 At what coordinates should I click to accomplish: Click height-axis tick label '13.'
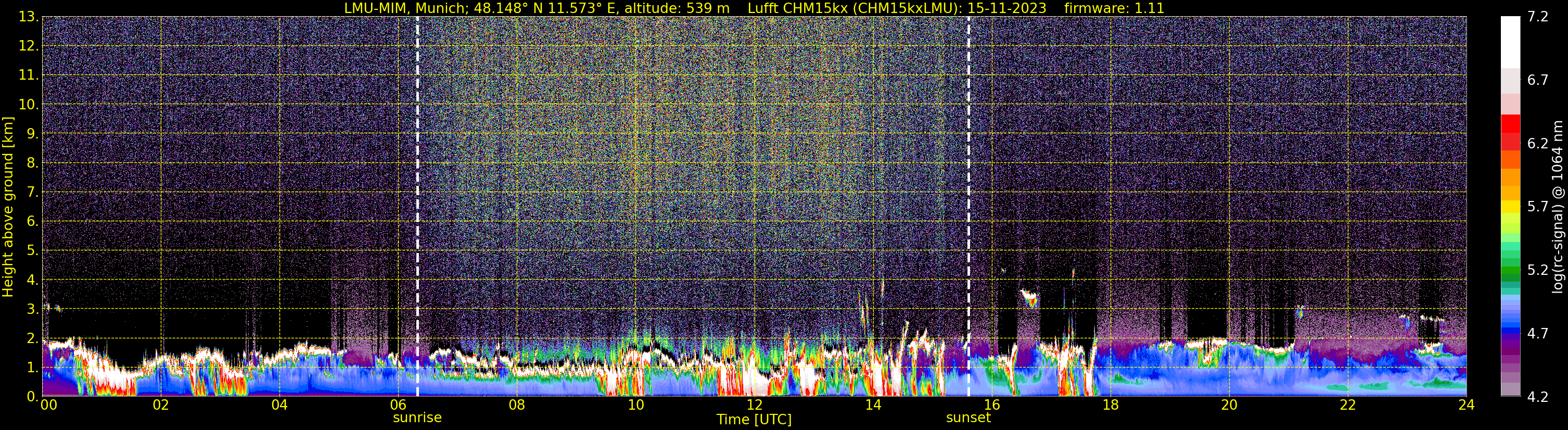pyautogui.click(x=29, y=17)
